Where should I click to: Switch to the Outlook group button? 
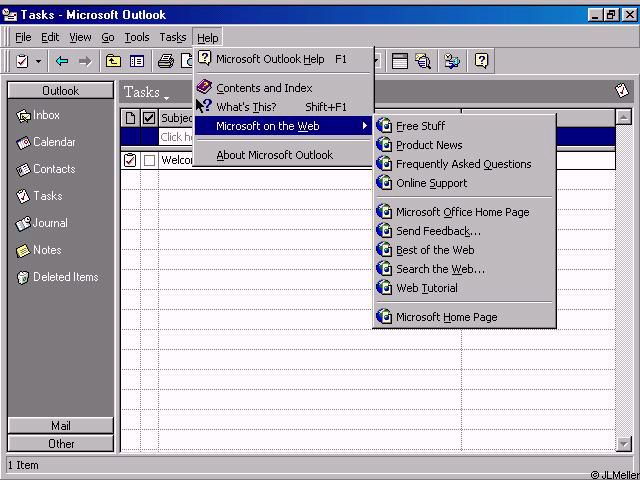pyautogui.click(x=60, y=90)
